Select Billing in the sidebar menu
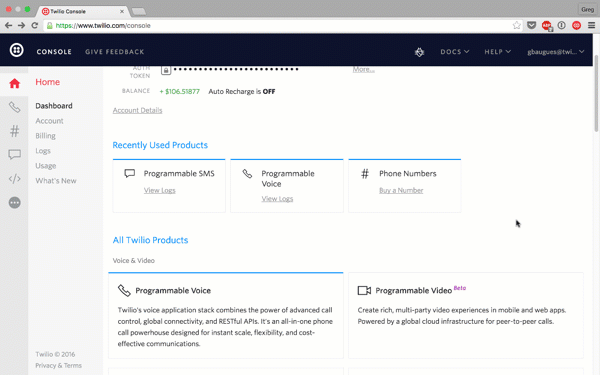The width and height of the screenshot is (600, 375). pos(46,136)
